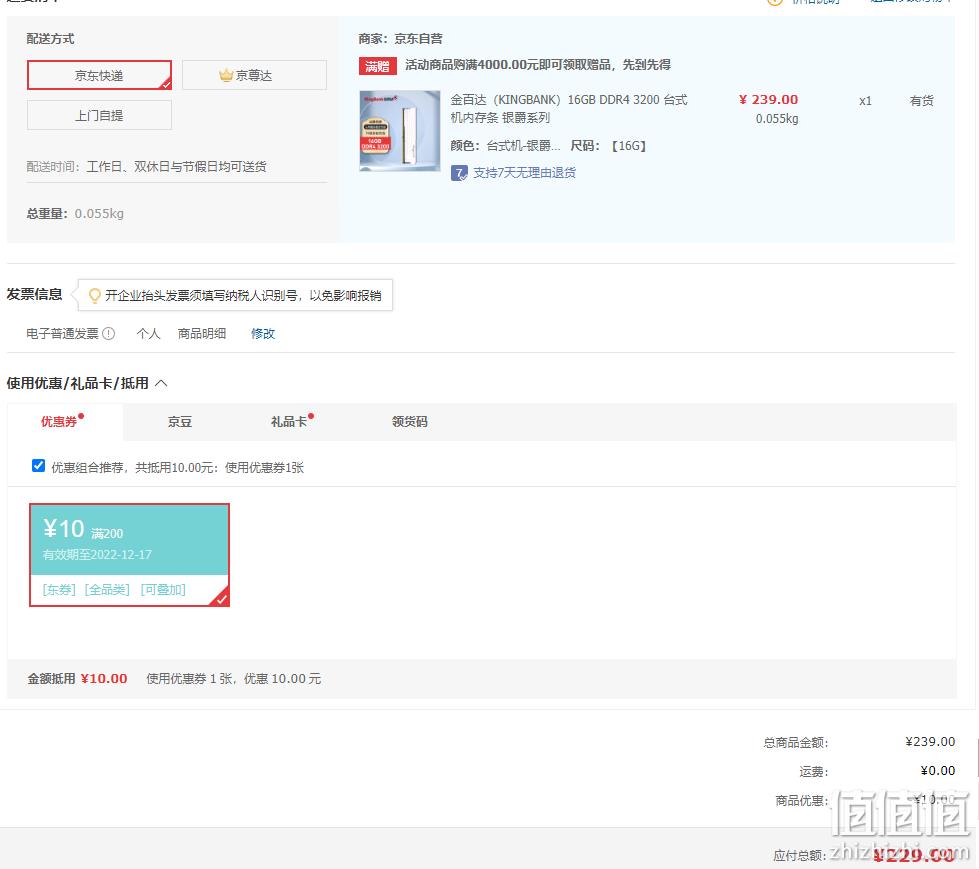Collapse the 使用优惠/礼品卡/抵用 section
The height and width of the screenshot is (869, 979).
161,383
